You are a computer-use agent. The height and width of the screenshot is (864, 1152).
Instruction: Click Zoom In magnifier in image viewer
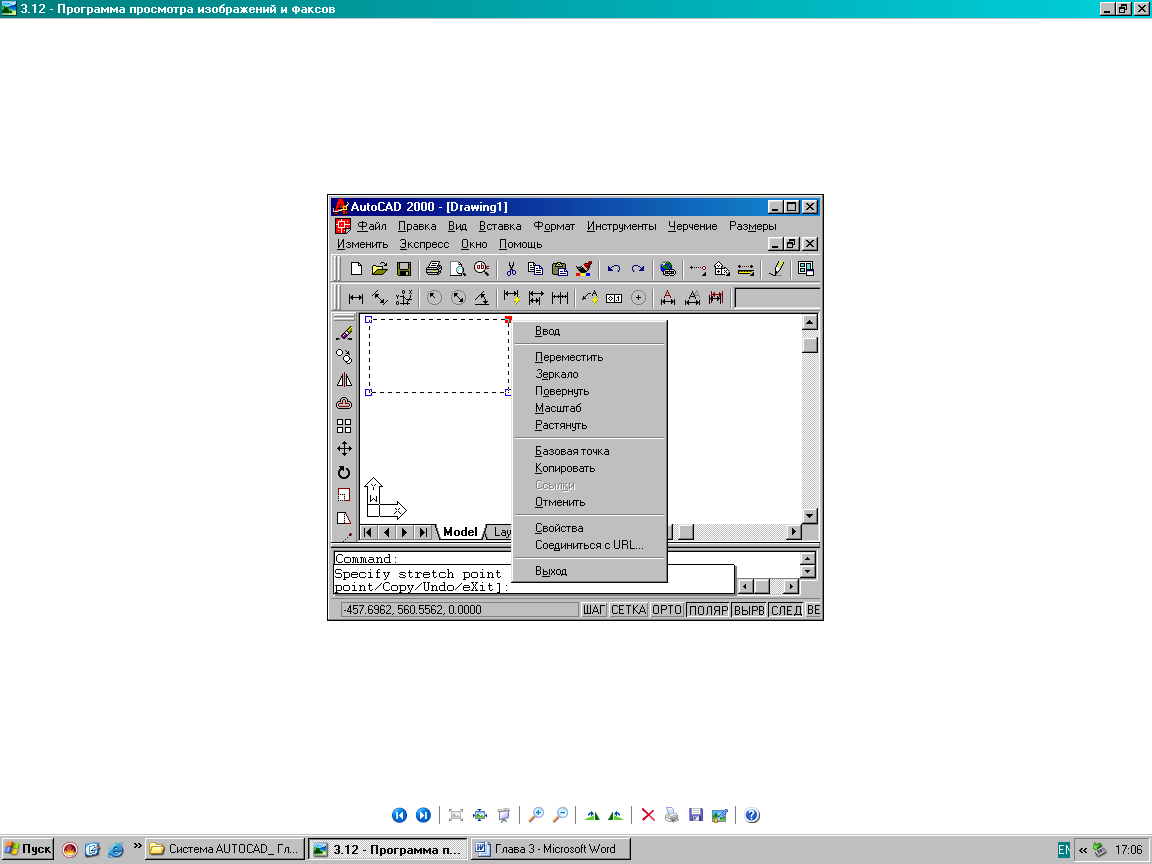(536, 815)
